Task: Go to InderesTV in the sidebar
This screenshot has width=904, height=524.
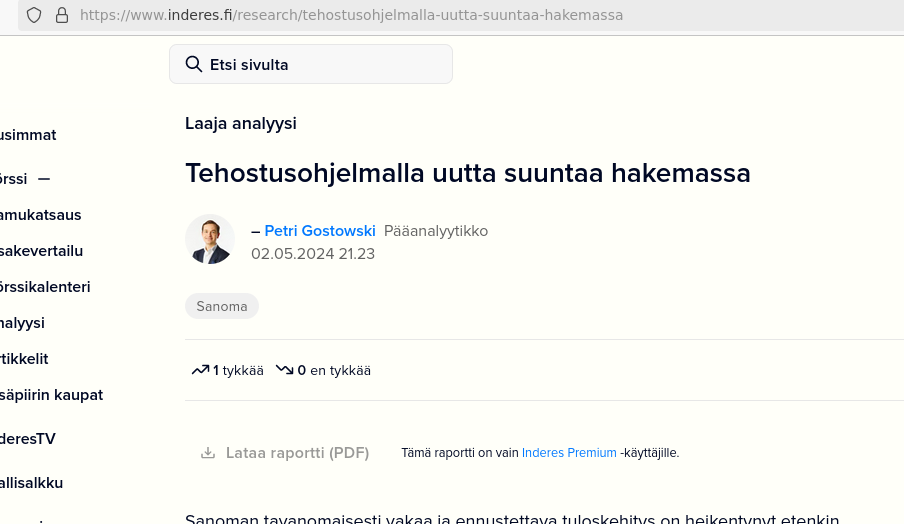Action: click(x=28, y=439)
